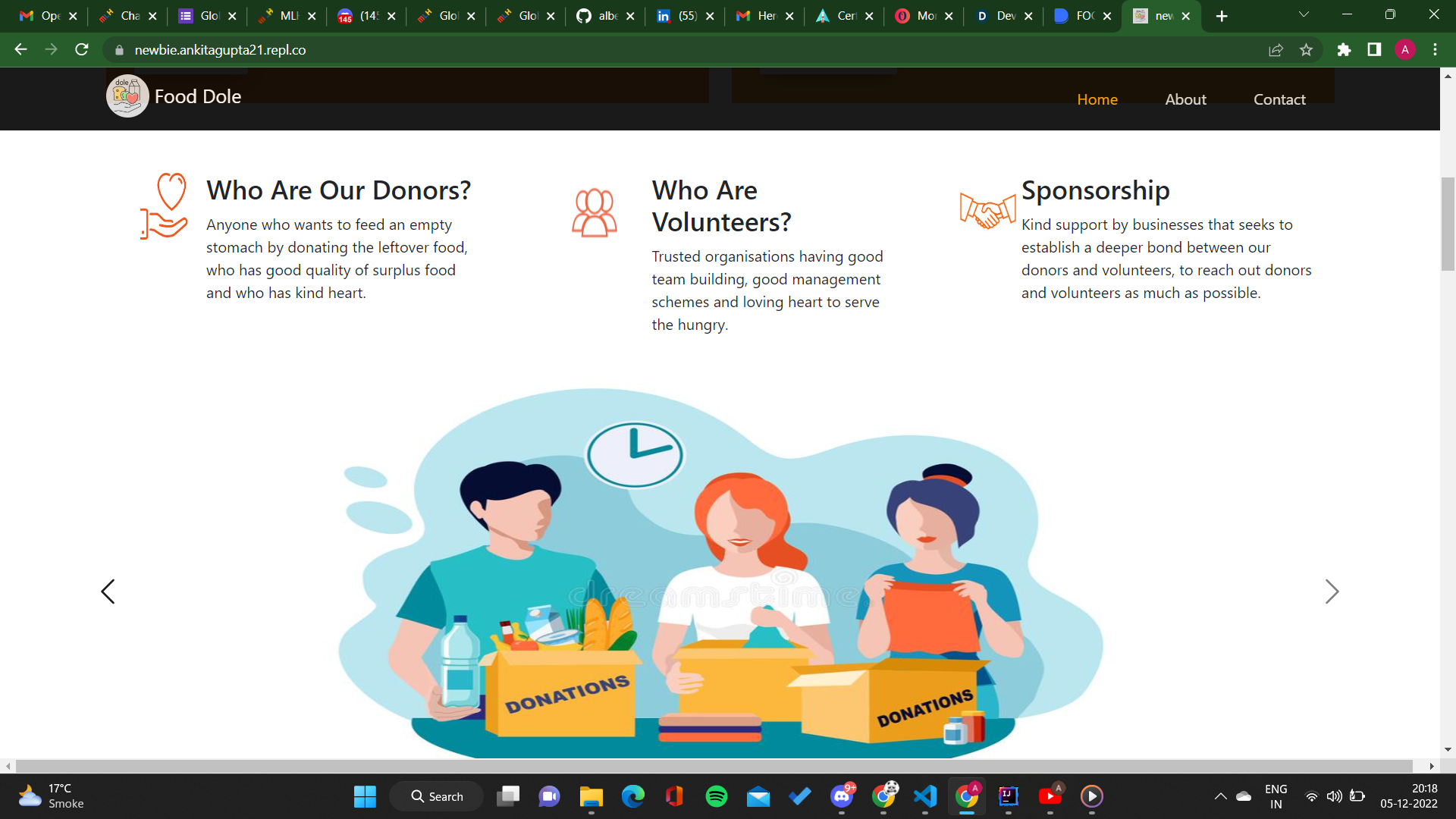1456x819 pixels.
Task: Open the About menu item
Action: pos(1185,99)
